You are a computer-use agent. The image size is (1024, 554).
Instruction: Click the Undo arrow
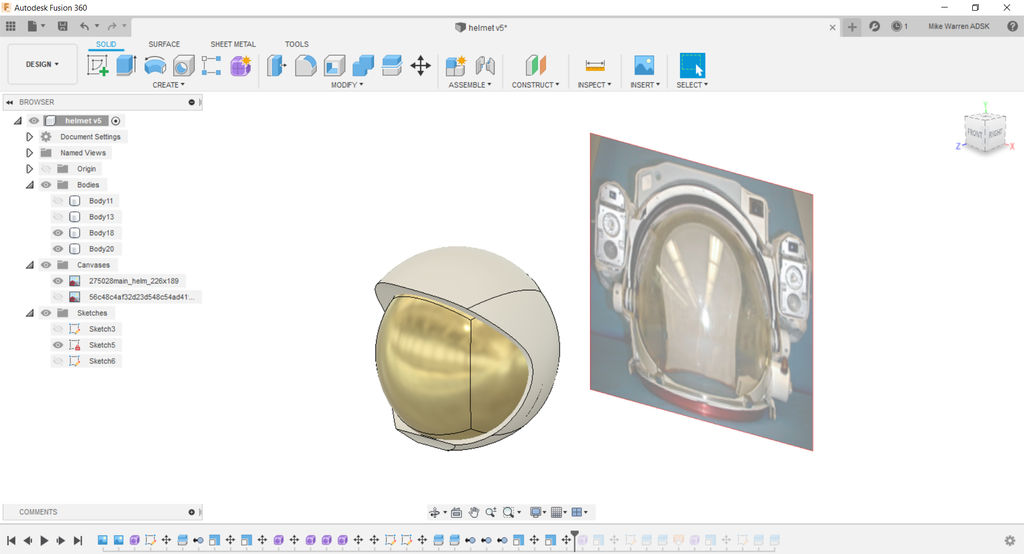(x=84, y=26)
